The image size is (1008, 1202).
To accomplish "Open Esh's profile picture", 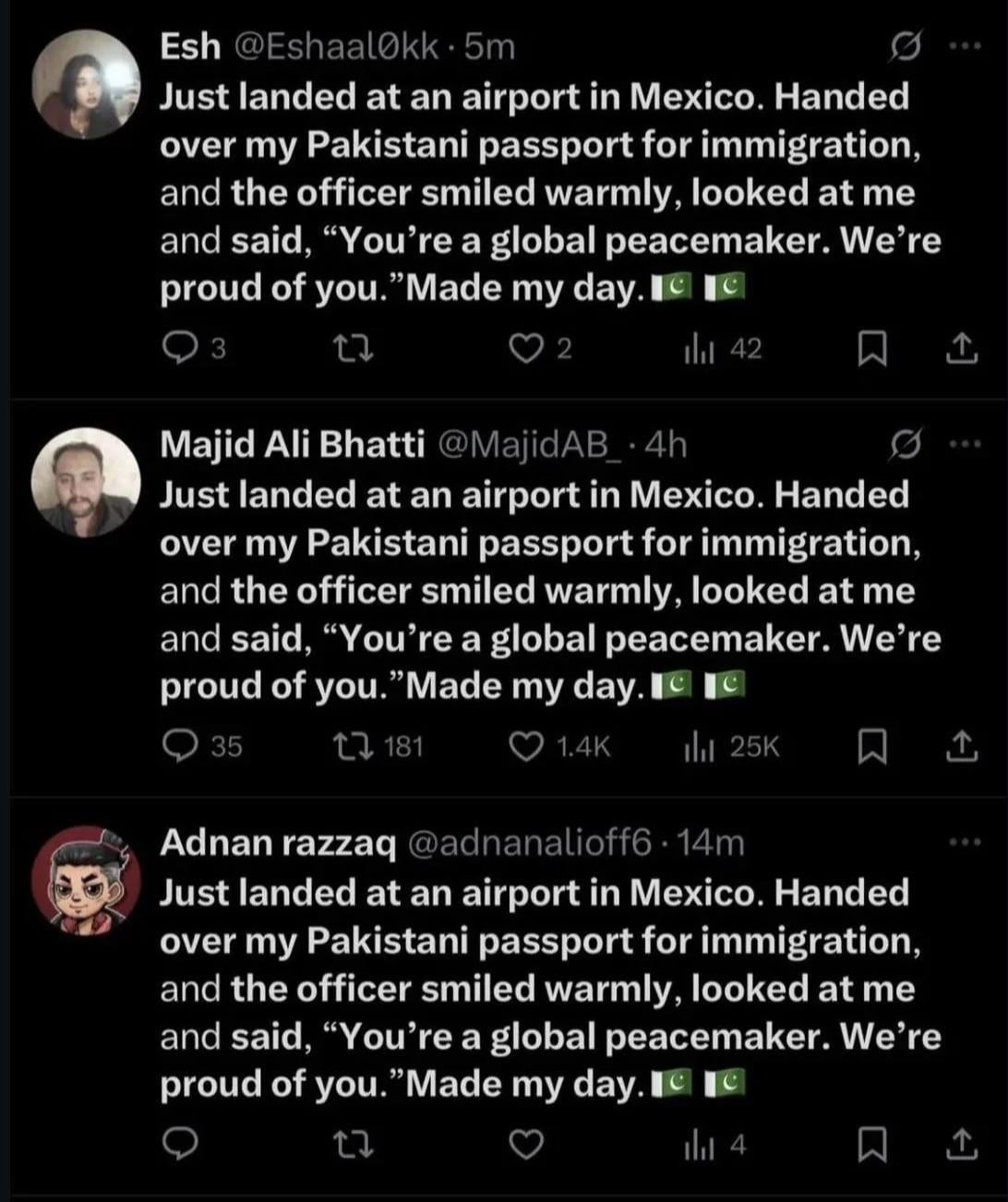I will (86, 85).
